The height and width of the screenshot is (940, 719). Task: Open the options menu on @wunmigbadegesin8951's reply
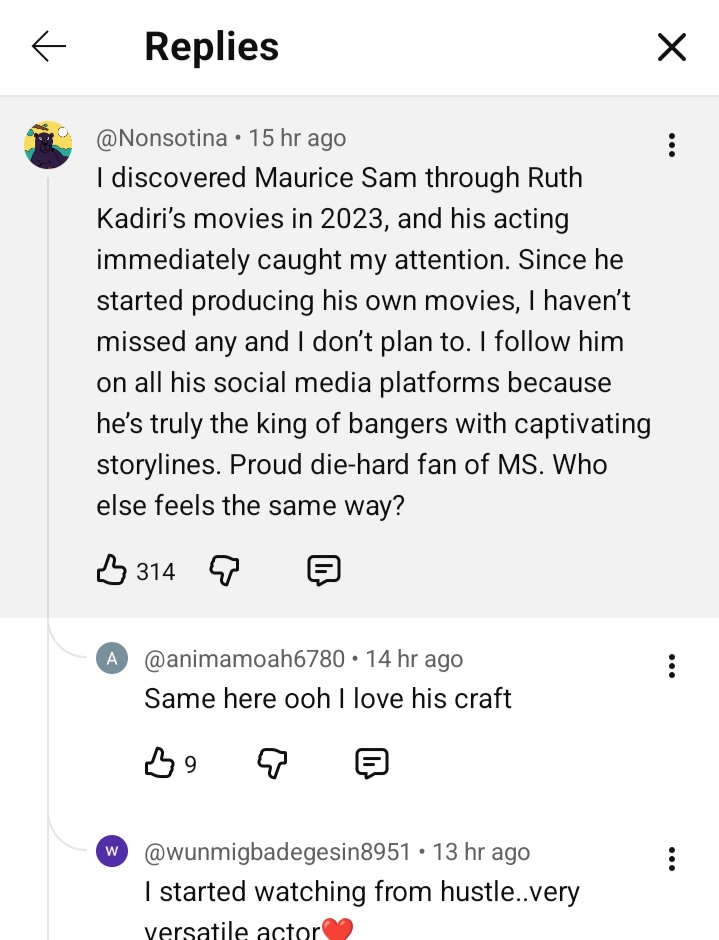(671, 858)
